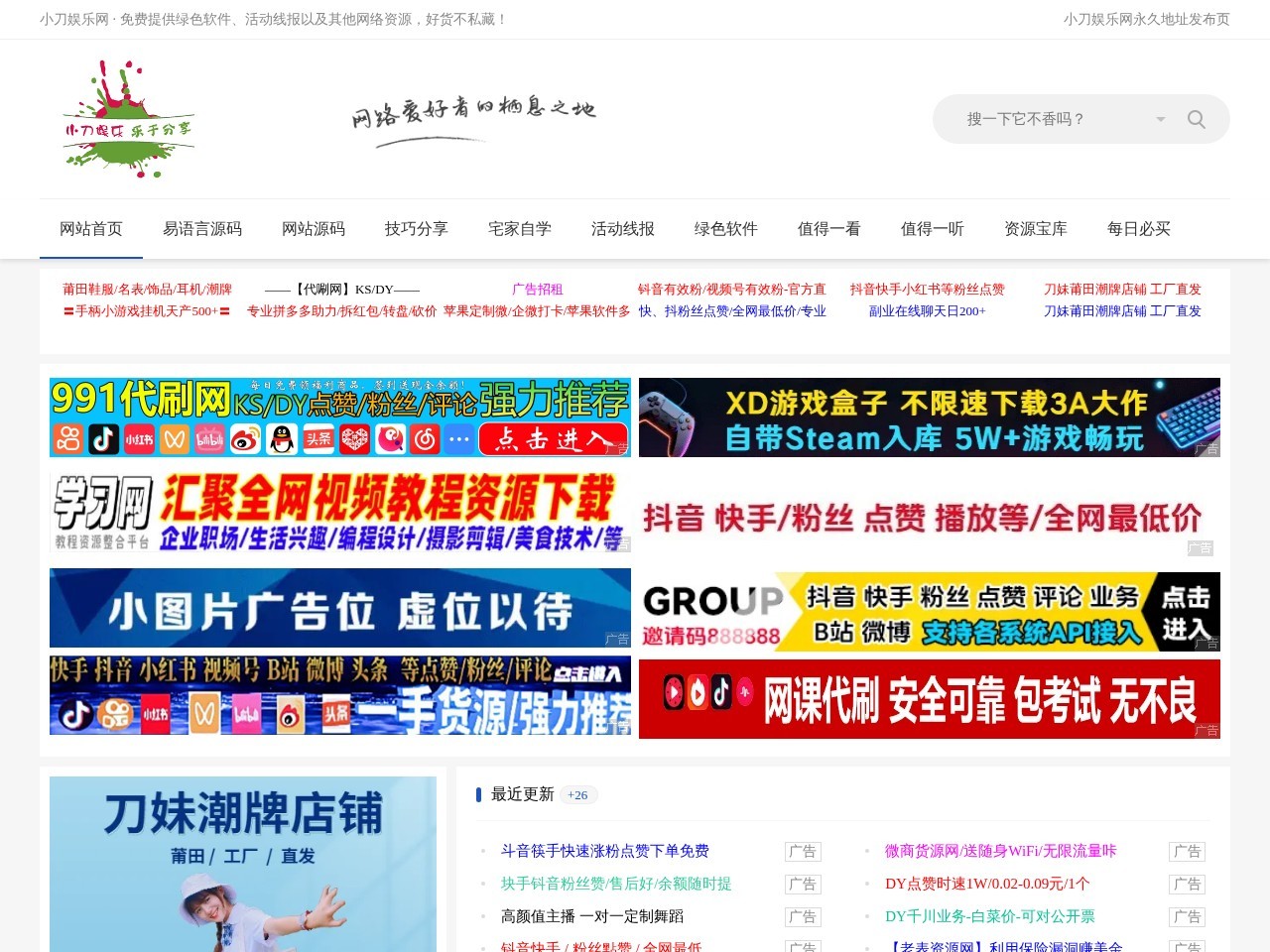This screenshot has width=1270, height=952.
Task: Select the Weibo icon on the 991代刷网 banner
Action: (x=244, y=438)
